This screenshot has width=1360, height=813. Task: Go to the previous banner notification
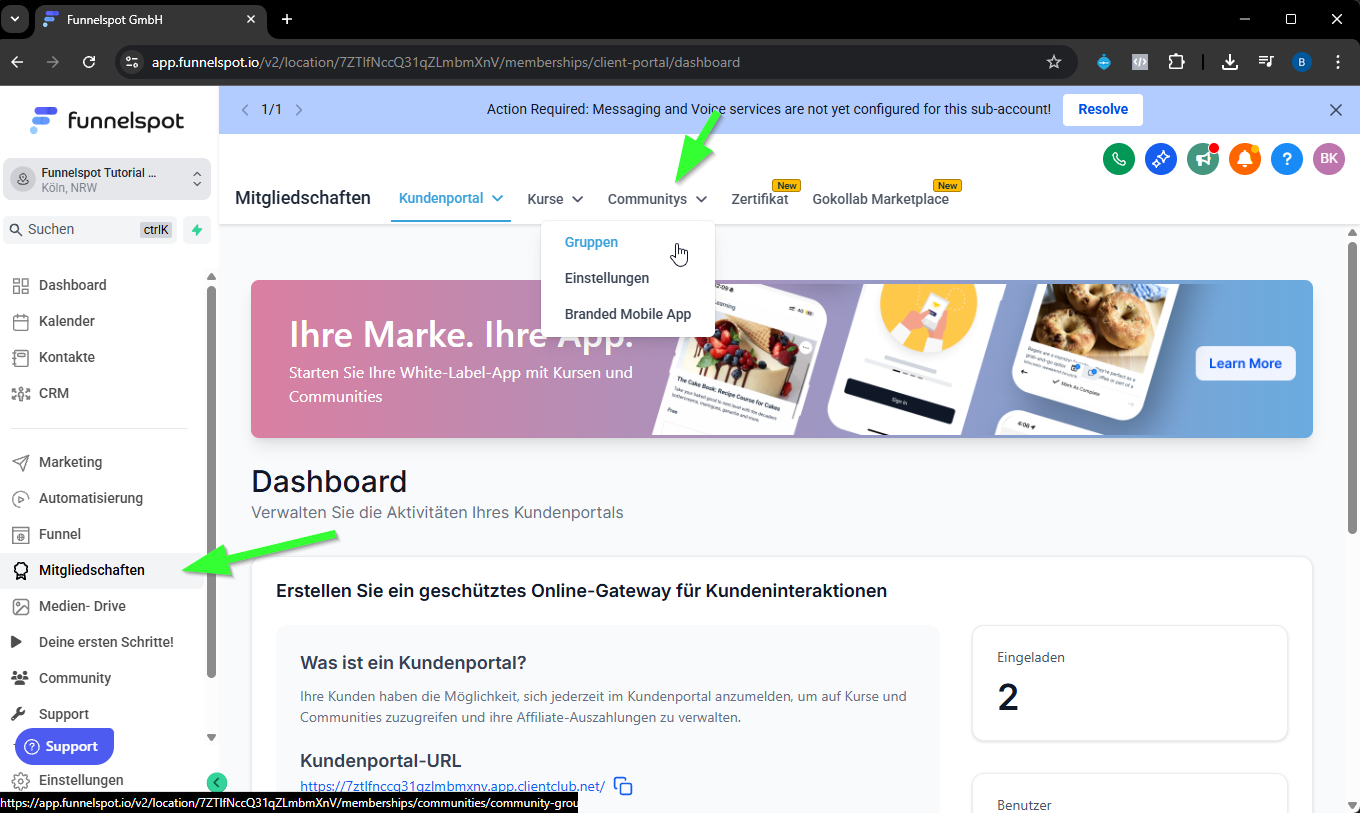click(x=245, y=110)
